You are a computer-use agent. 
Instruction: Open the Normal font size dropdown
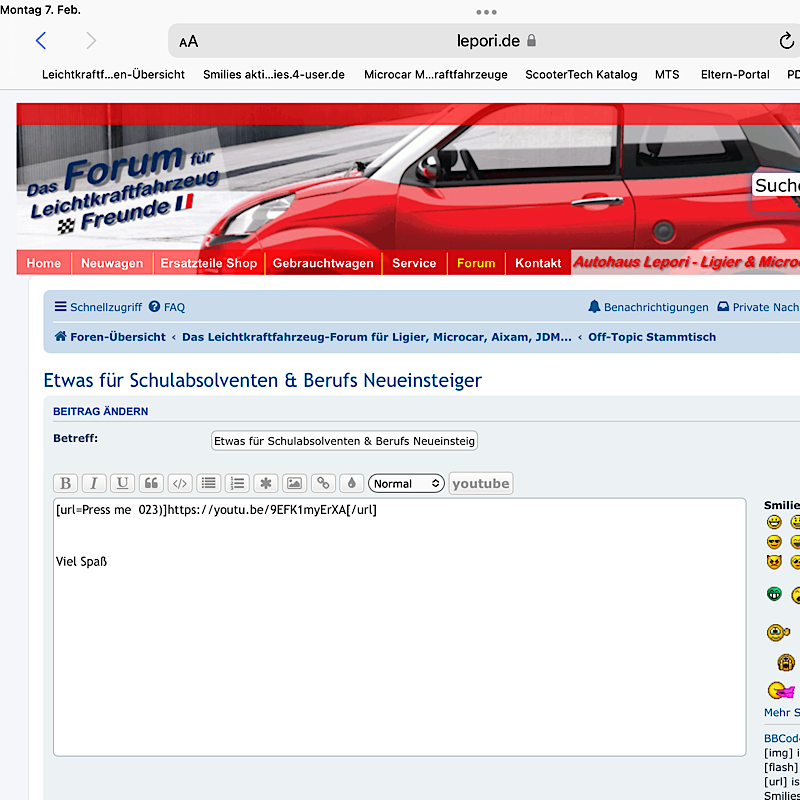click(x=406, y=483)
